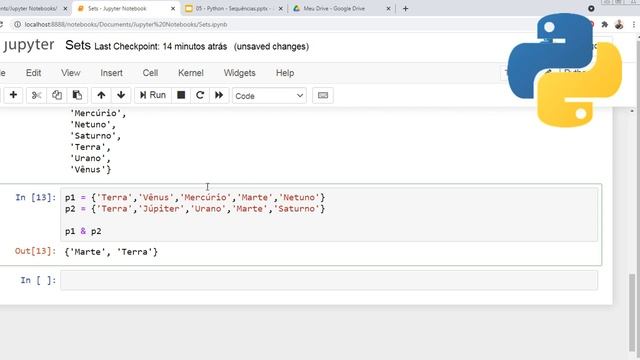
Task: Click the p1 & p2 expression line
Action: coord(83,231)
